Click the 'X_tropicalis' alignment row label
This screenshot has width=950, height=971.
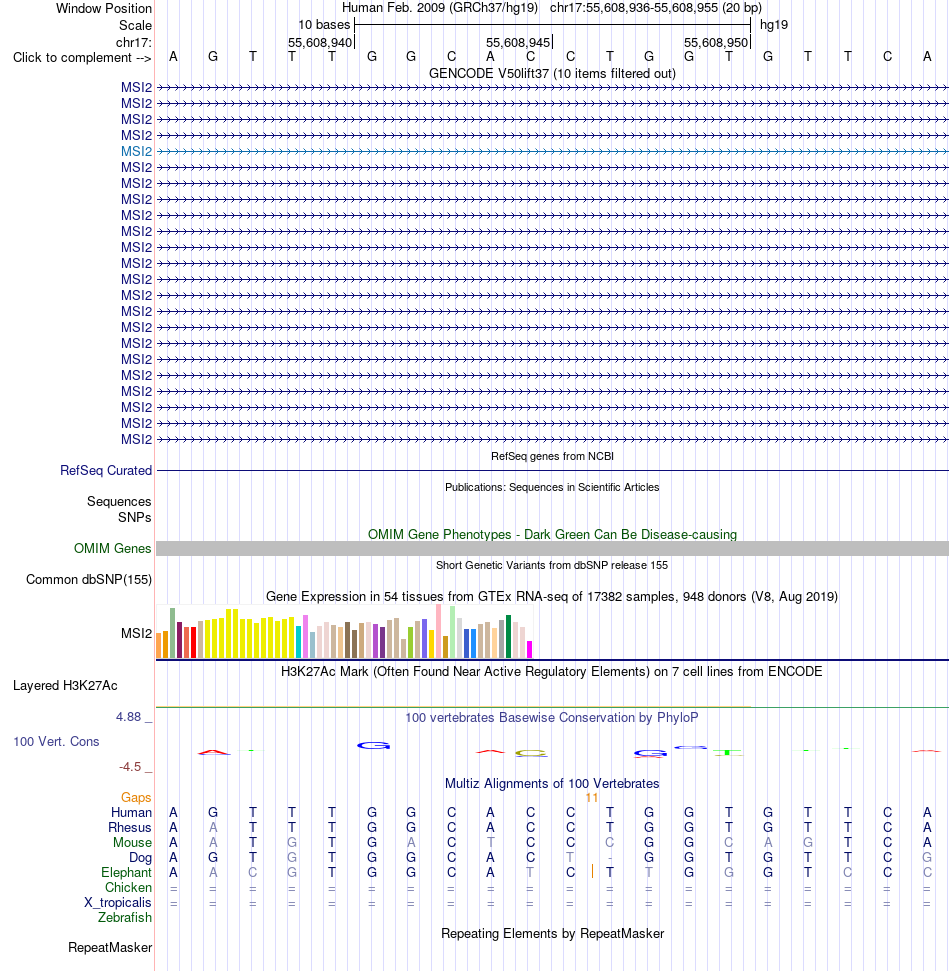point(118,903)
